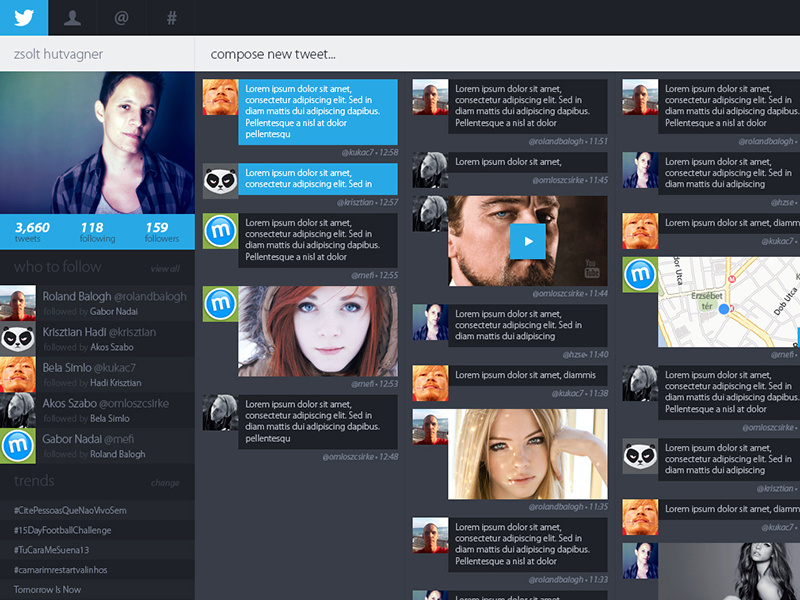
Task: Click Bela Simlo's avatar in sidebar
Action: (18, 374)
